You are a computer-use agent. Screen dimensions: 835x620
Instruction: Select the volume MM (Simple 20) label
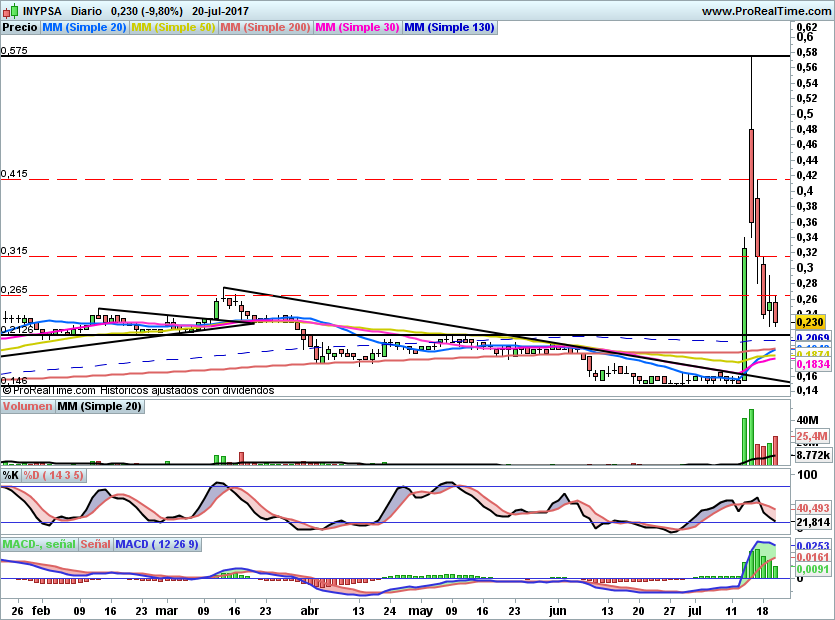[x=99, y=407]
